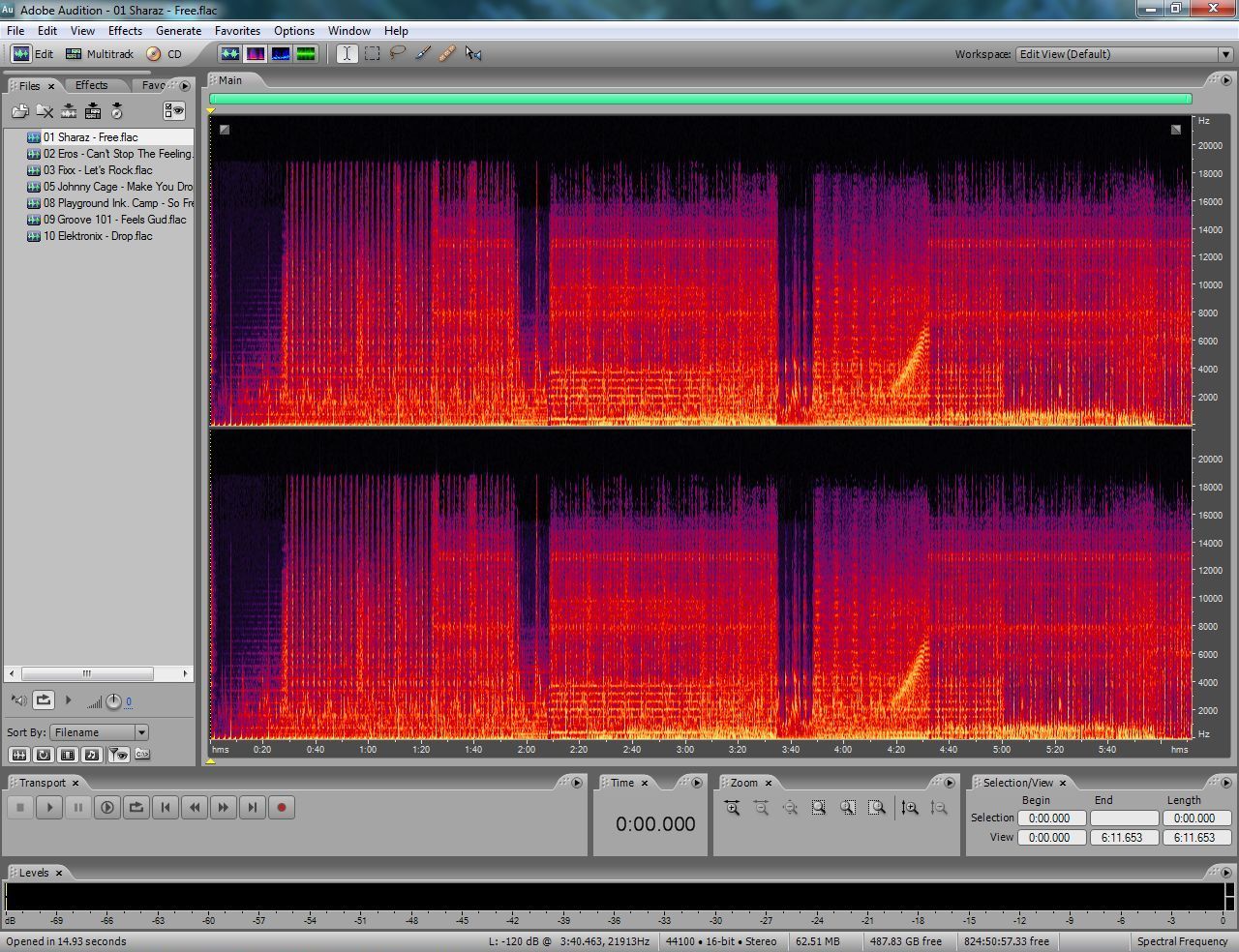Show the Spectral Frequency display
The image size is (1239, 952).
(256, 54)
